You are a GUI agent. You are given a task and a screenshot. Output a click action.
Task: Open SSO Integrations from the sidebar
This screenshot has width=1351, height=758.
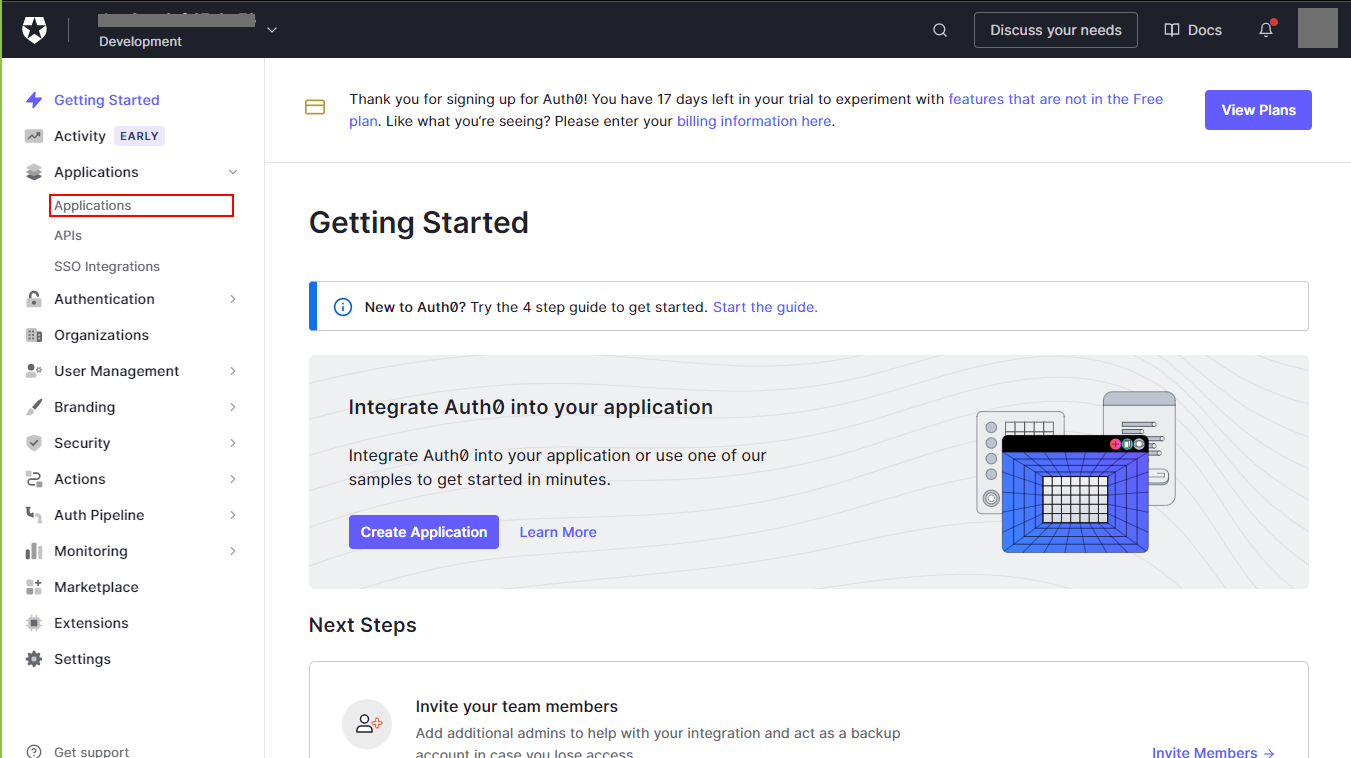pos(107,266)
